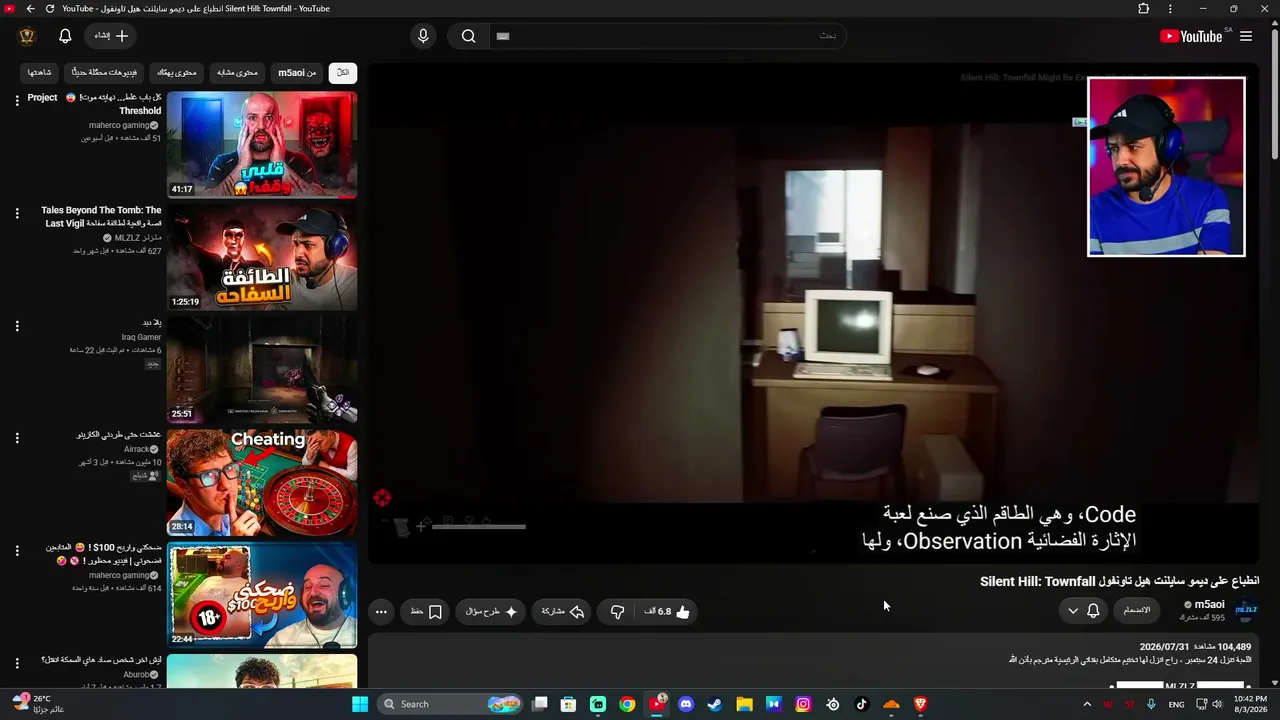This screenshot has height=720, width=1280.
Task: Open options for Airrack video
Action: [x=17, y=438]
